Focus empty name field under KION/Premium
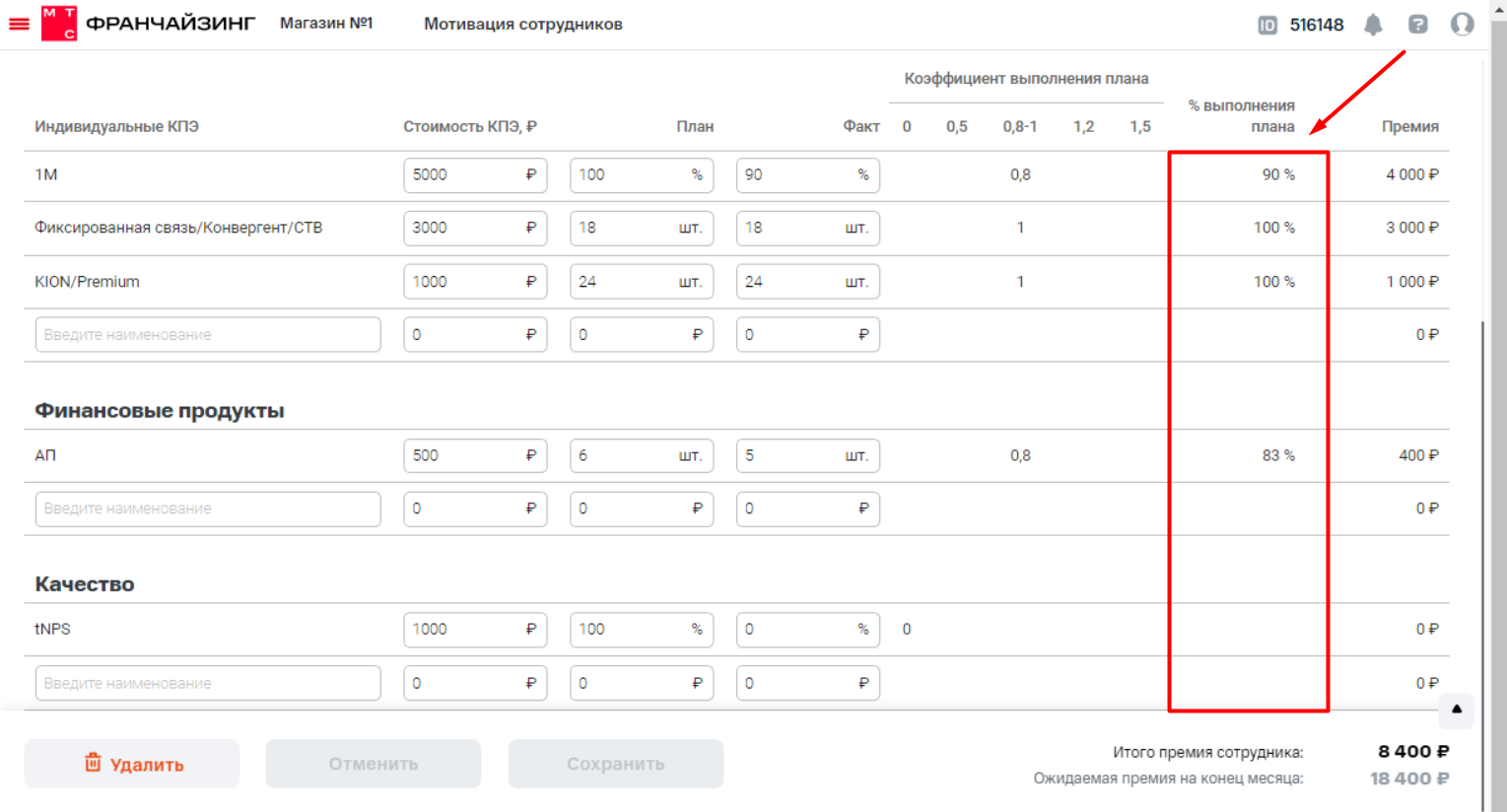Screen dimensions: 1507x812 (208, 335)
